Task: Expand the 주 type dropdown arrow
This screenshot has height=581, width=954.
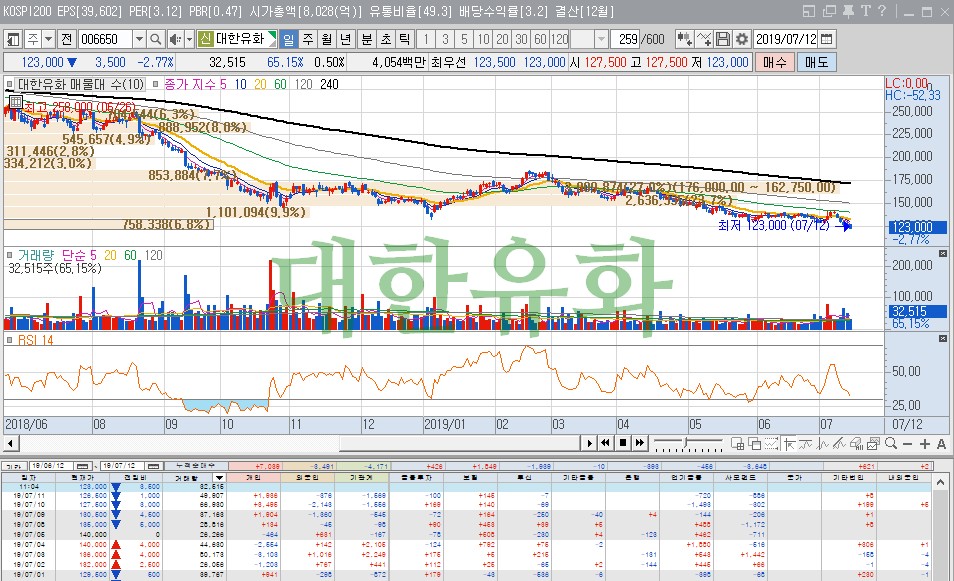Action: (49, 40)
